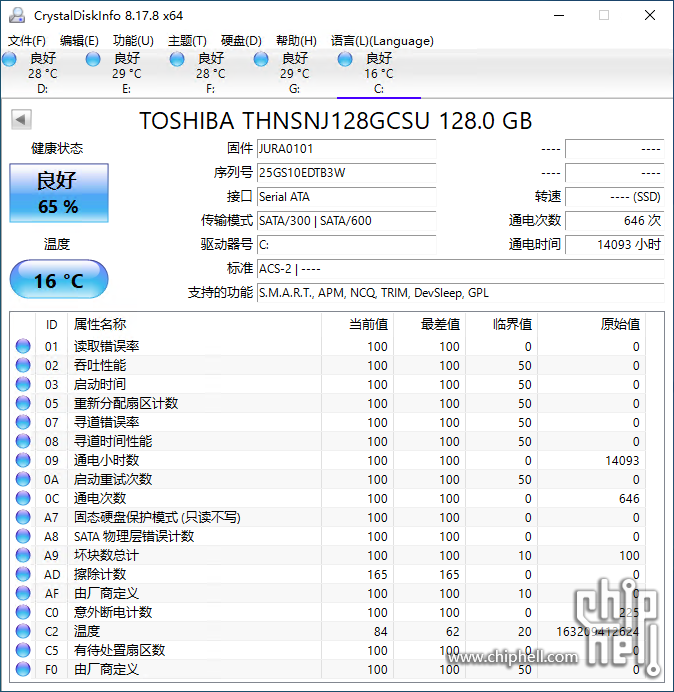Click current value 165 in 擦除计数 row
This screenshot has height=692, width=674.
pos(377,574)
